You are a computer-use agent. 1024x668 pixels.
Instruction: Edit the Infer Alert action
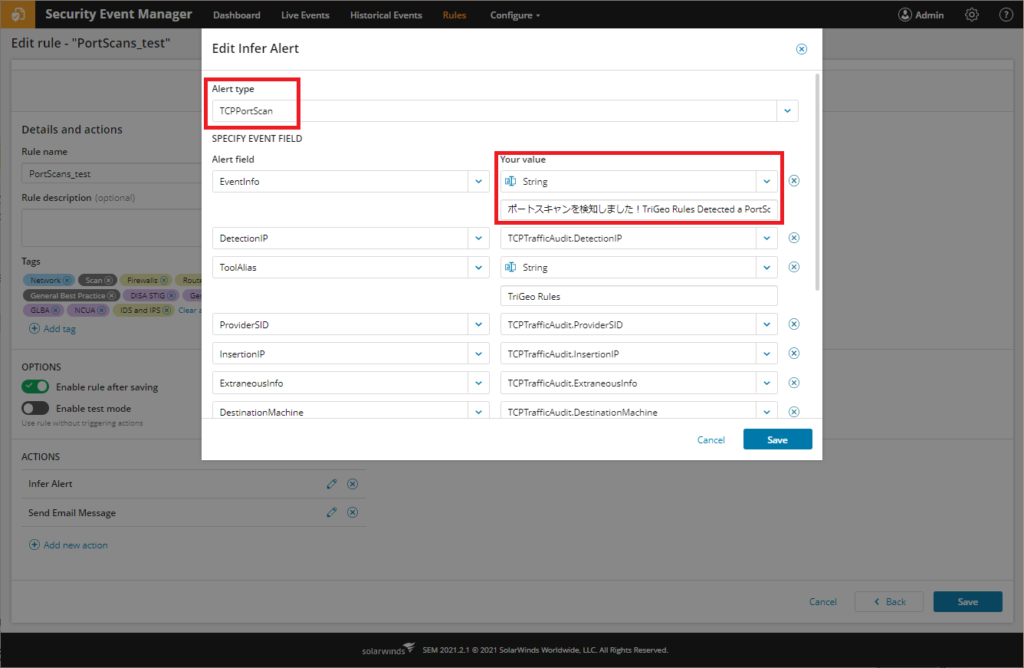(332, 484)
